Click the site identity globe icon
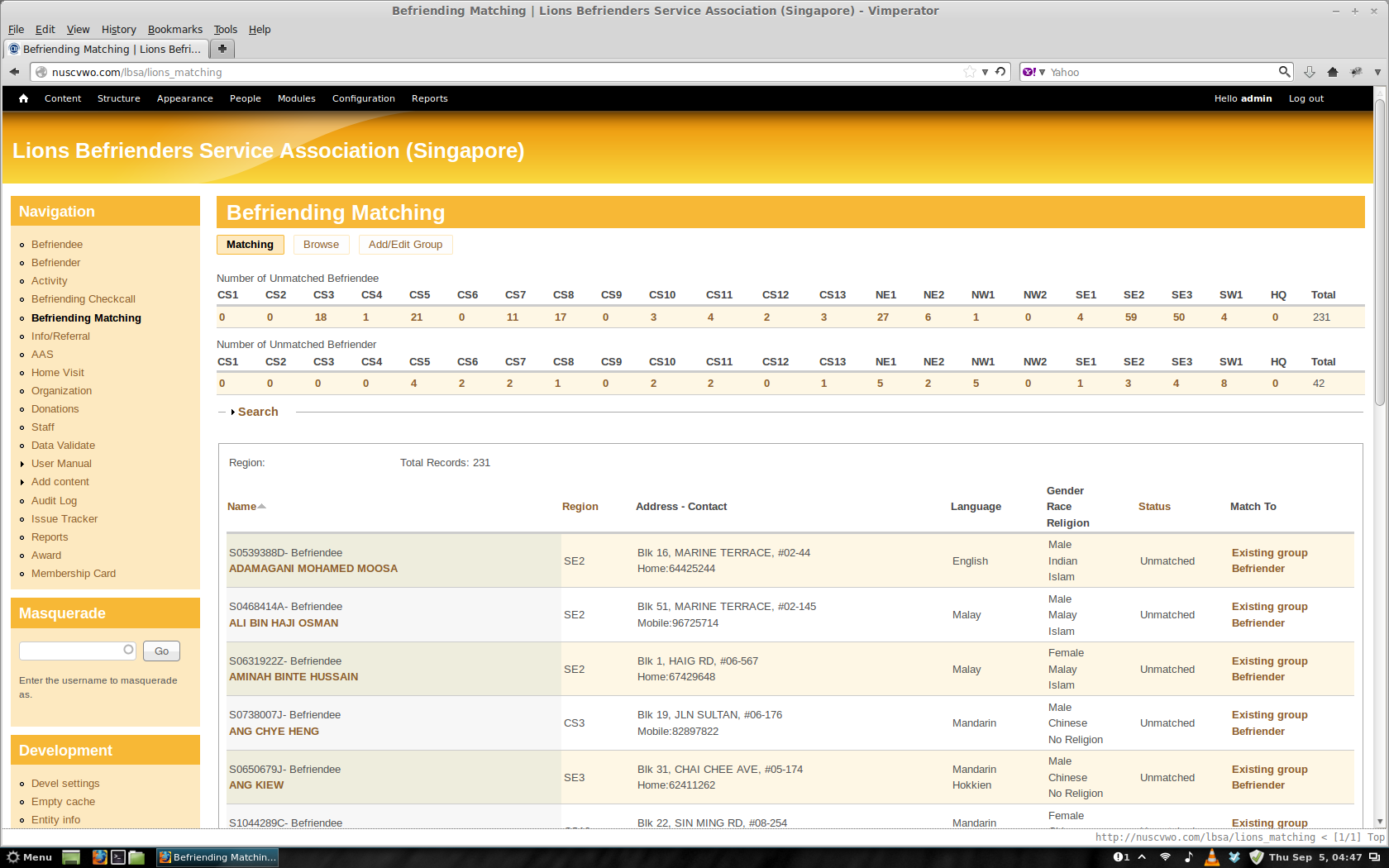The width and height of the screenshot is (1389, 868). coord(41,72)
